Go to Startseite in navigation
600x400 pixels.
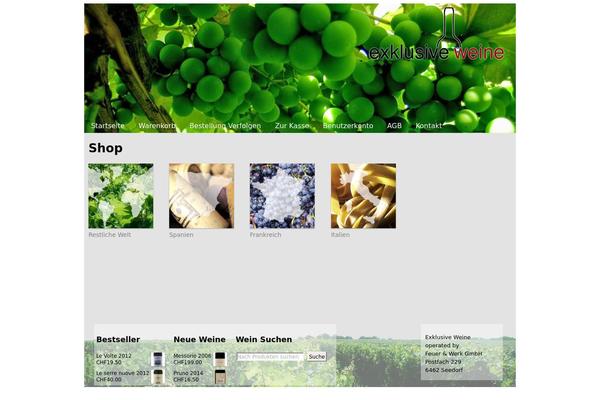[108, 126]
